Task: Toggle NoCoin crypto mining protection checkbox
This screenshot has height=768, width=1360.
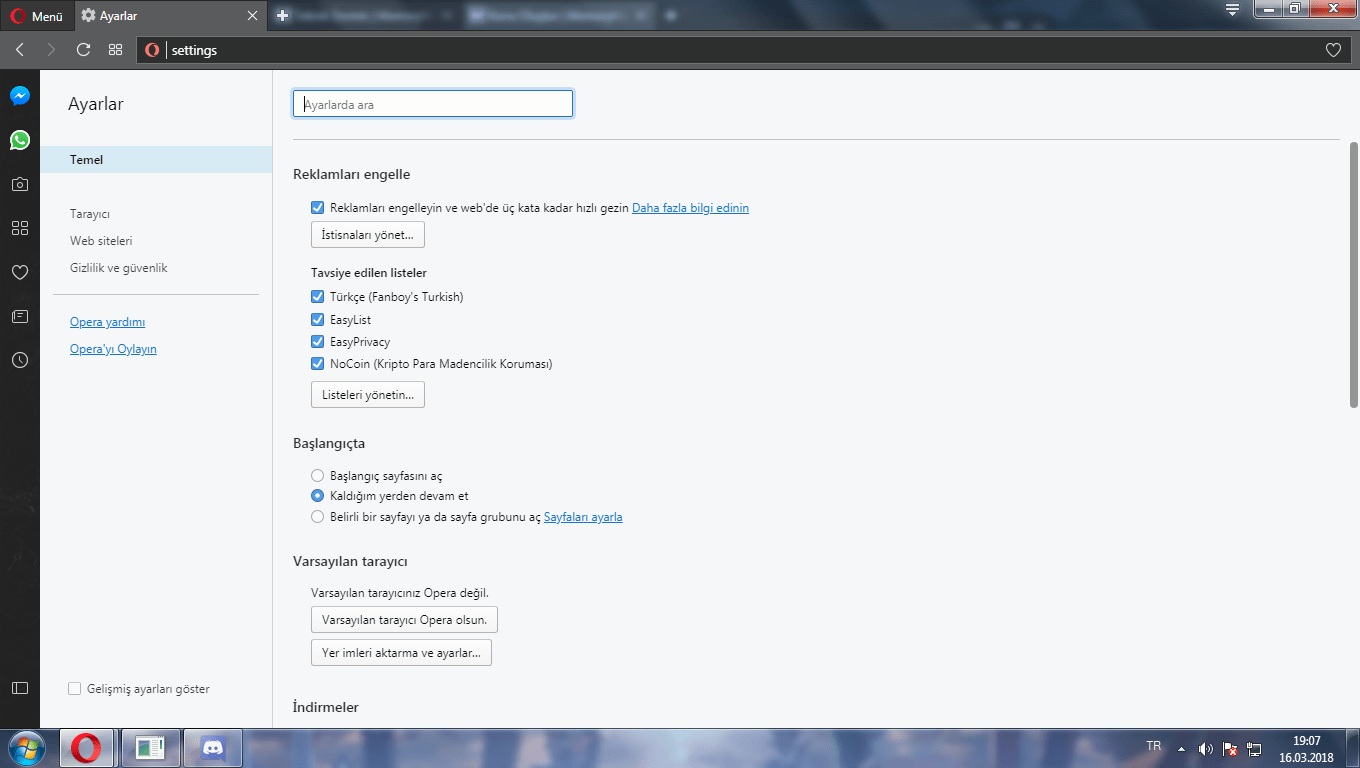Action: (x=318, y=364)
